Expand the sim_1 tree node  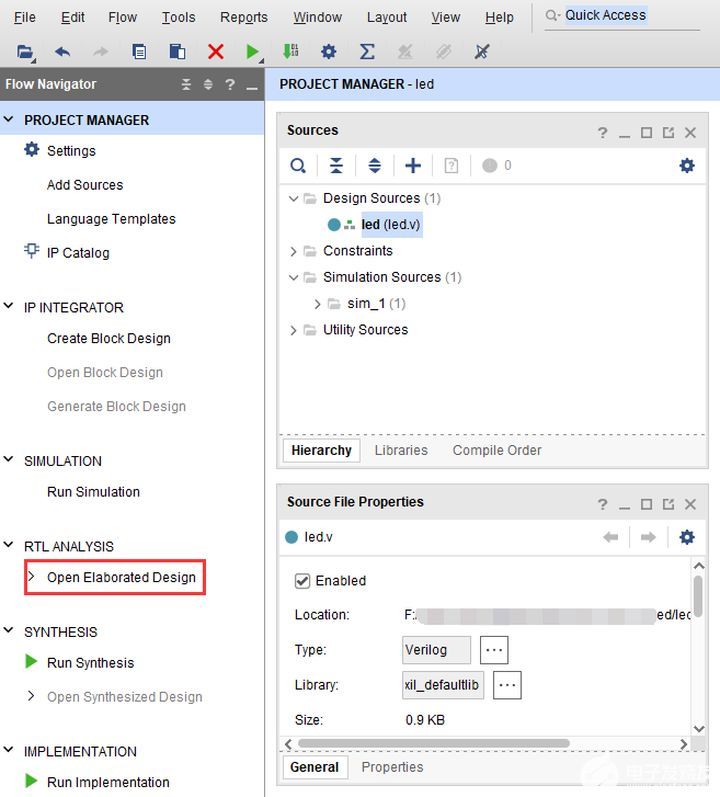pyautogui.click(x=318, y=304)
